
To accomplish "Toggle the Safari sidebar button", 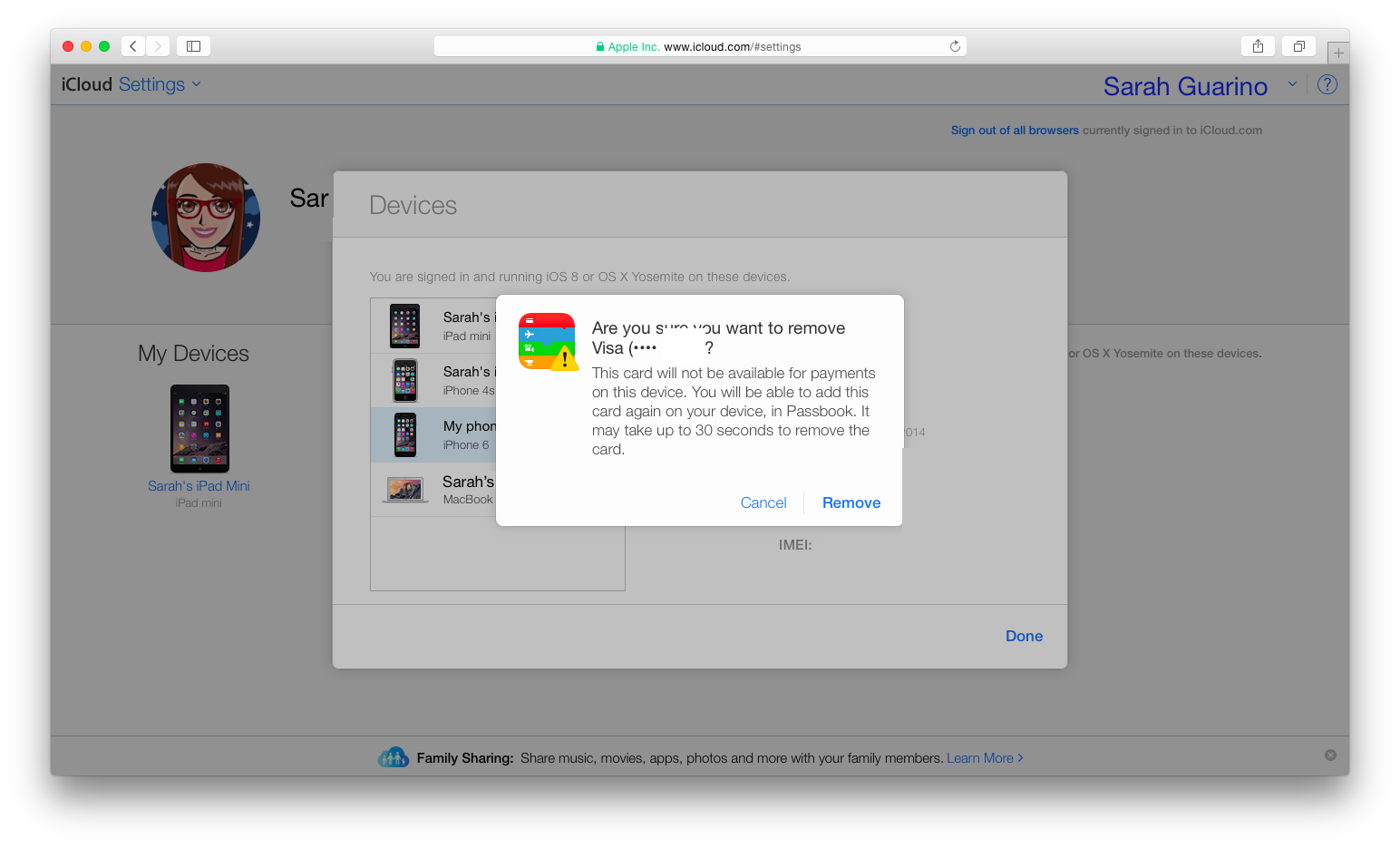I will 193,46.
